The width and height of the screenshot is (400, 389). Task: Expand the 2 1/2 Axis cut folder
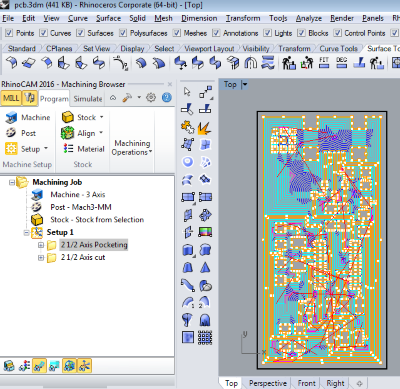point(41,258)
